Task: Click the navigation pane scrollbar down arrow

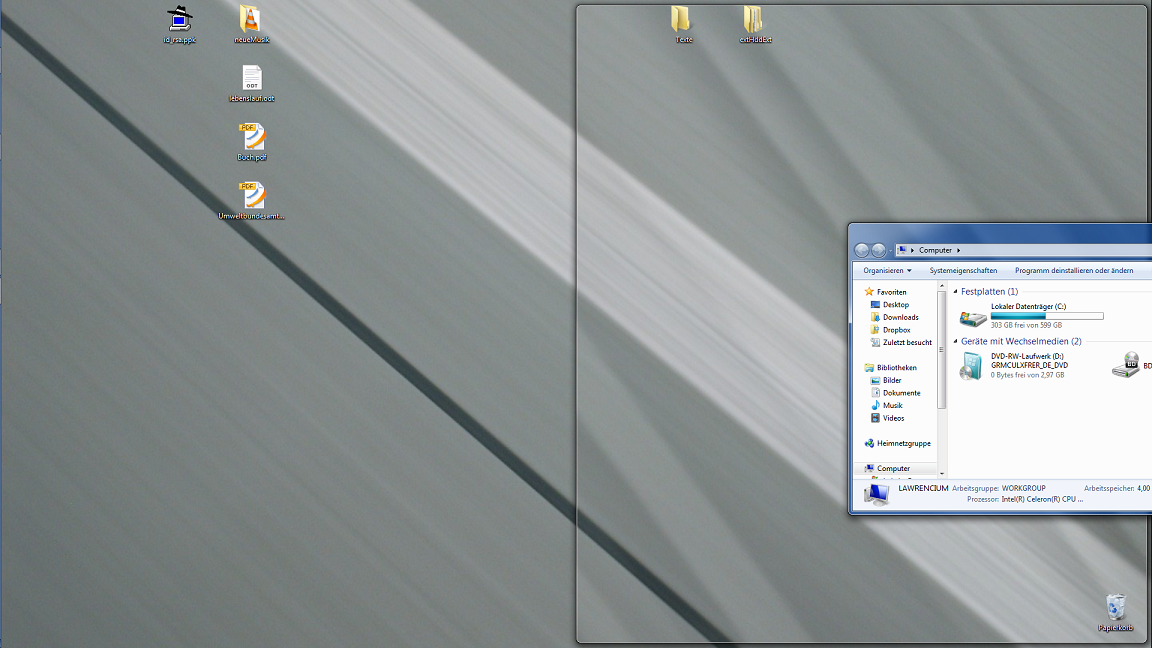Action: 942,471
